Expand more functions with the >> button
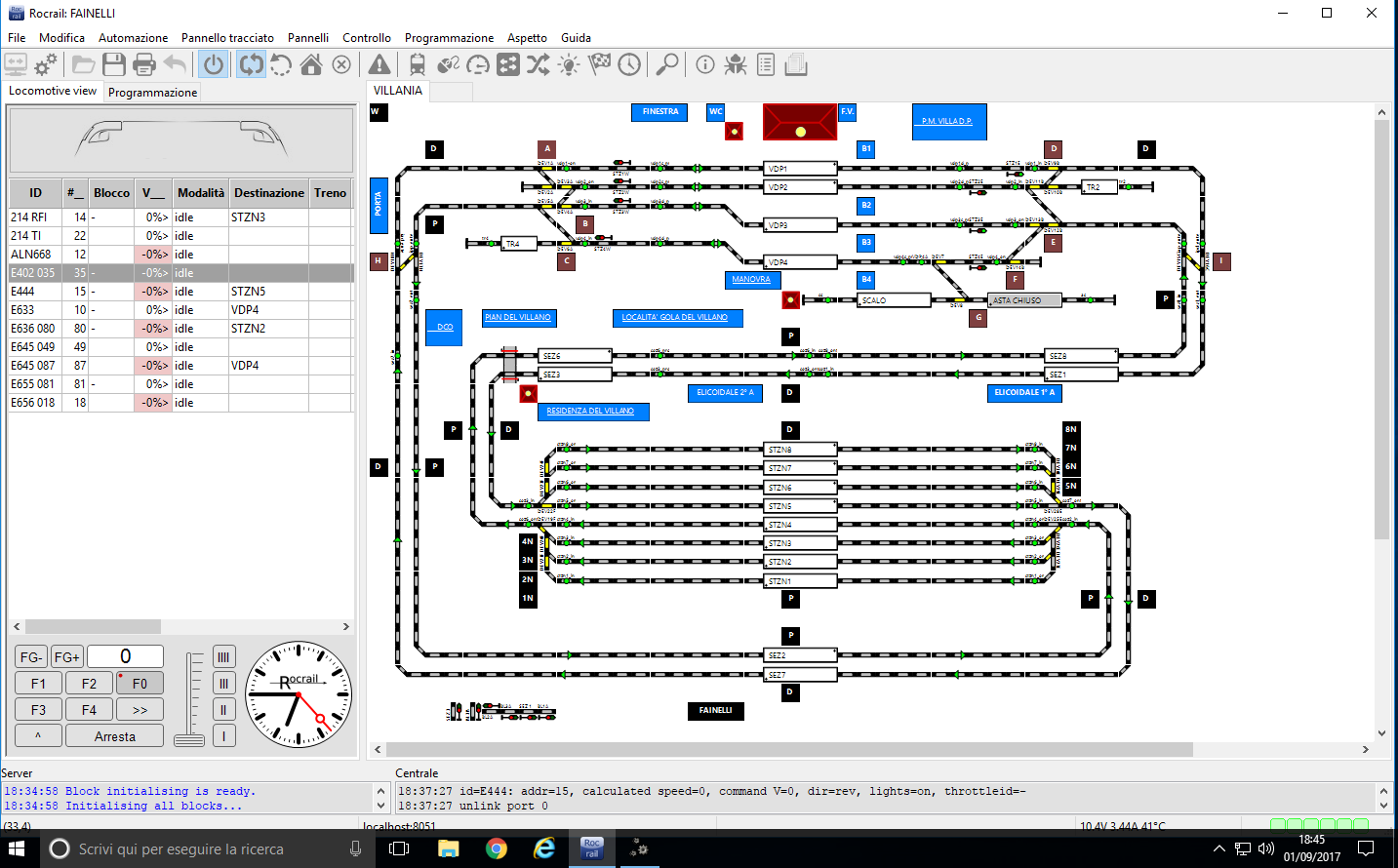The image size is (1398, 868). [x=140, y=710]
